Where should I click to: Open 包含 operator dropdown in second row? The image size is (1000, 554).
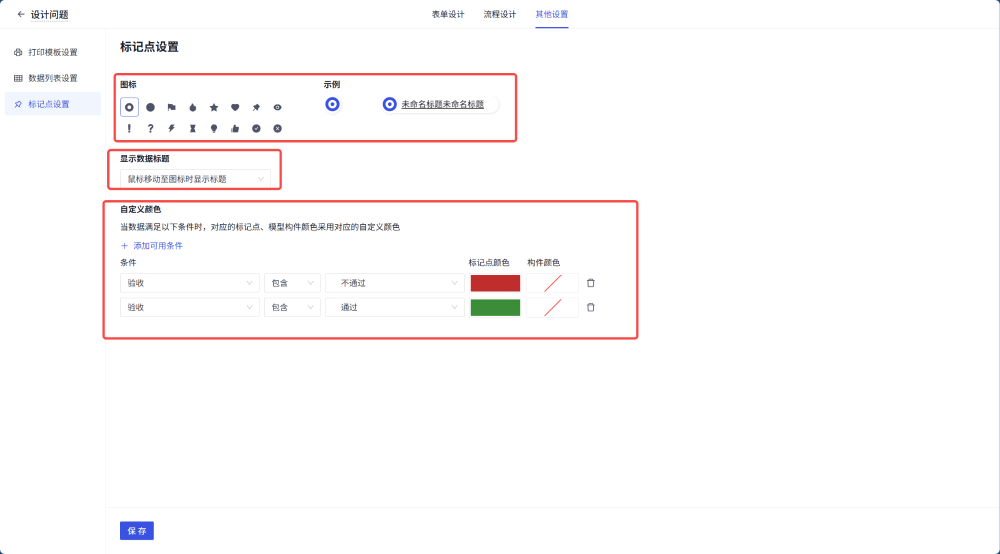292,307
